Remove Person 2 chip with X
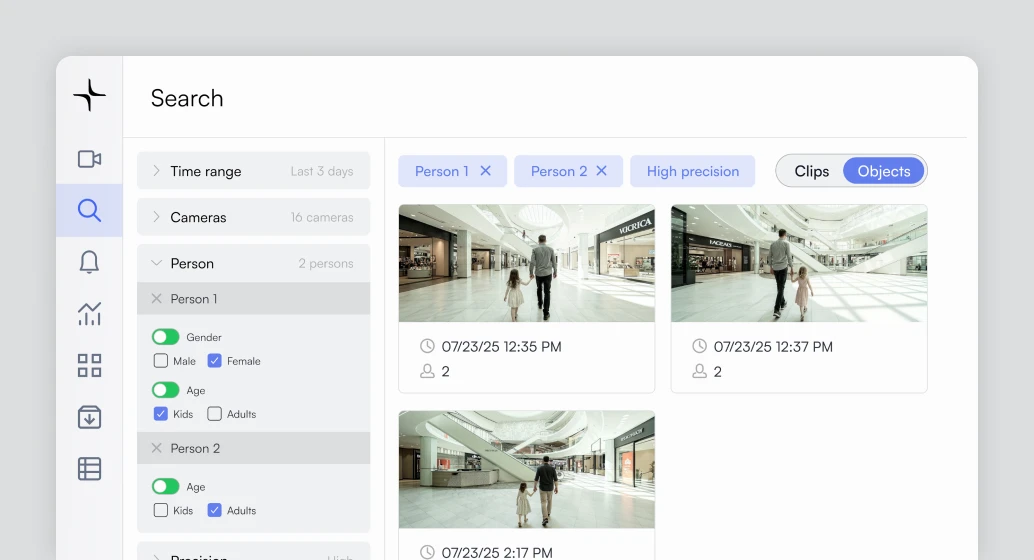Viewport: 1034px width, 560px height. pos(601,171)
